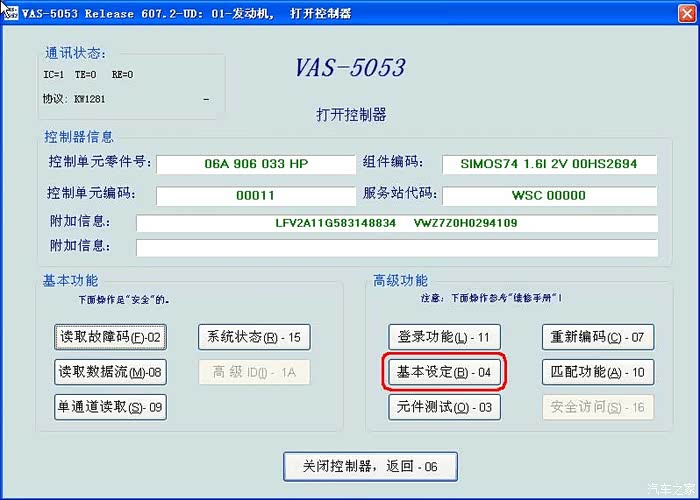Click the 打开控制器 heading text

pos(351,115)
